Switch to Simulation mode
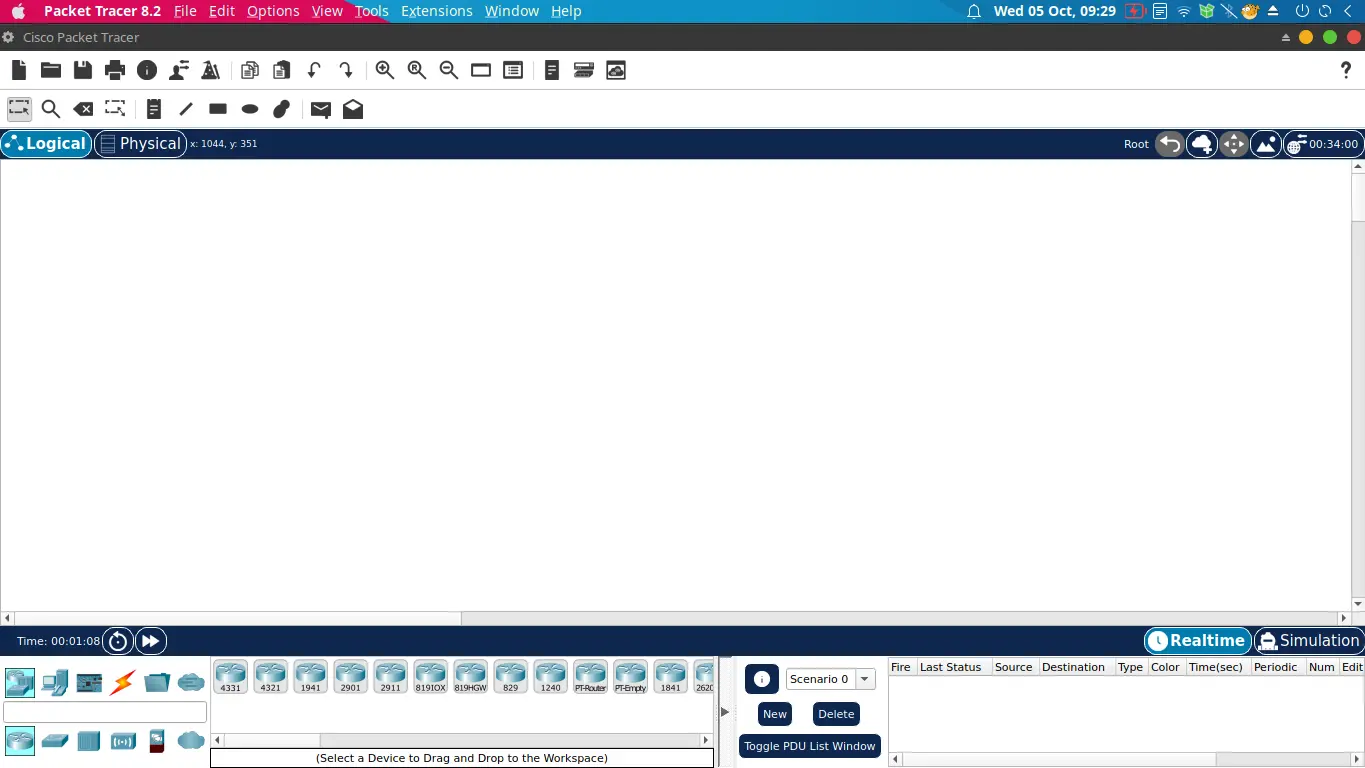The width and height of the screenshot is (1365, 768). click(x=1309, y=641)
